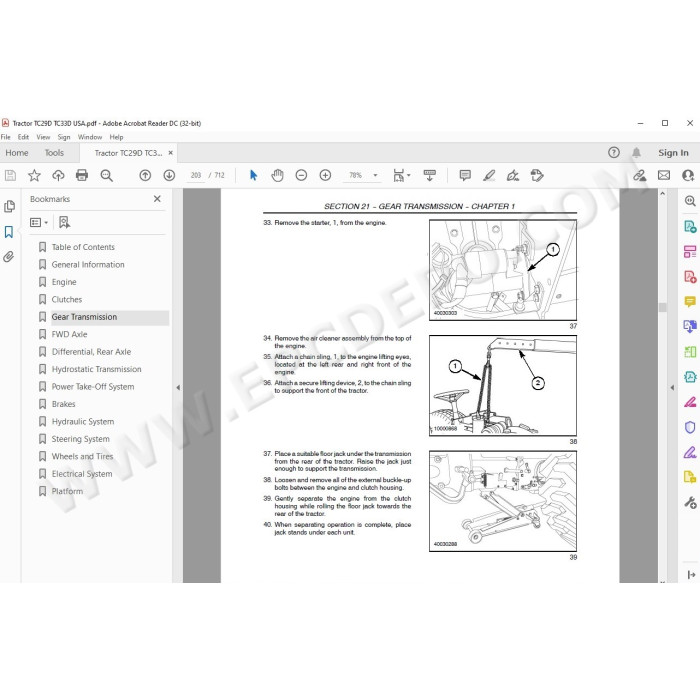This screenshot has height=700, width=700.
Task: Collapse right tools pane arrow
Action: click(x=672, y=388)
